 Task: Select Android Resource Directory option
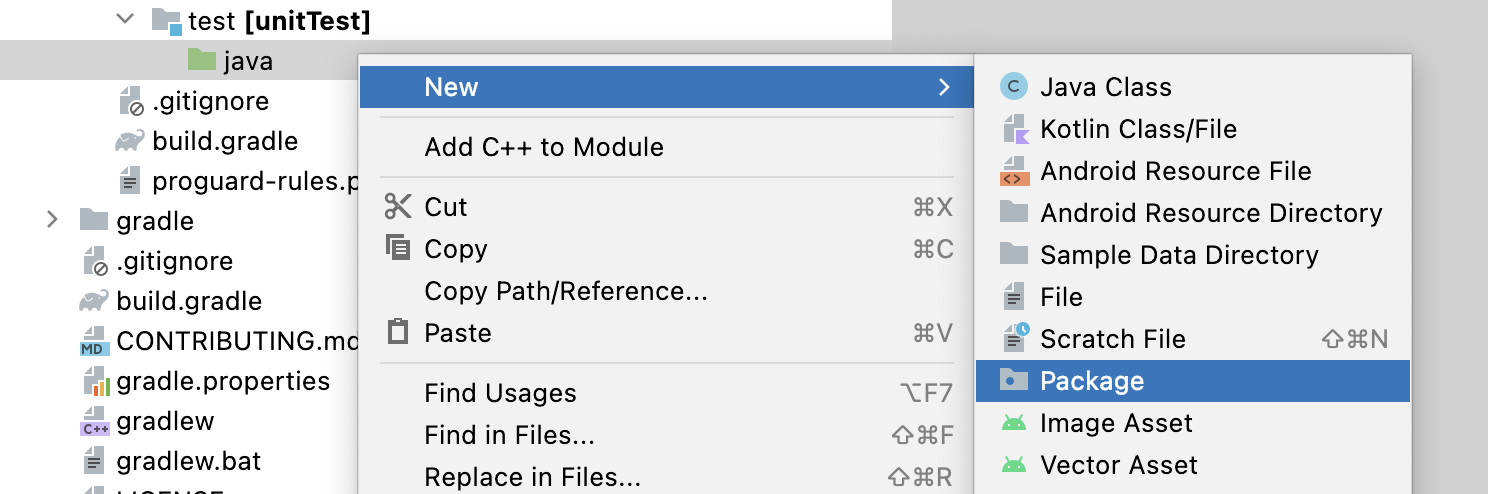(1211, 213)
